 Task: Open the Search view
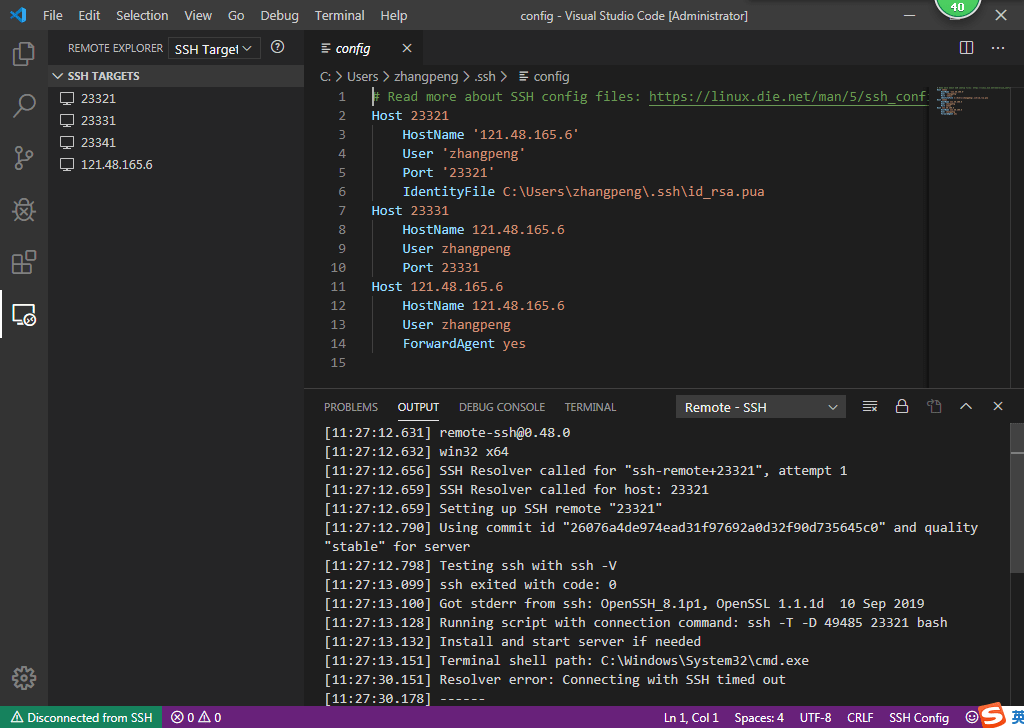point(25,107)
